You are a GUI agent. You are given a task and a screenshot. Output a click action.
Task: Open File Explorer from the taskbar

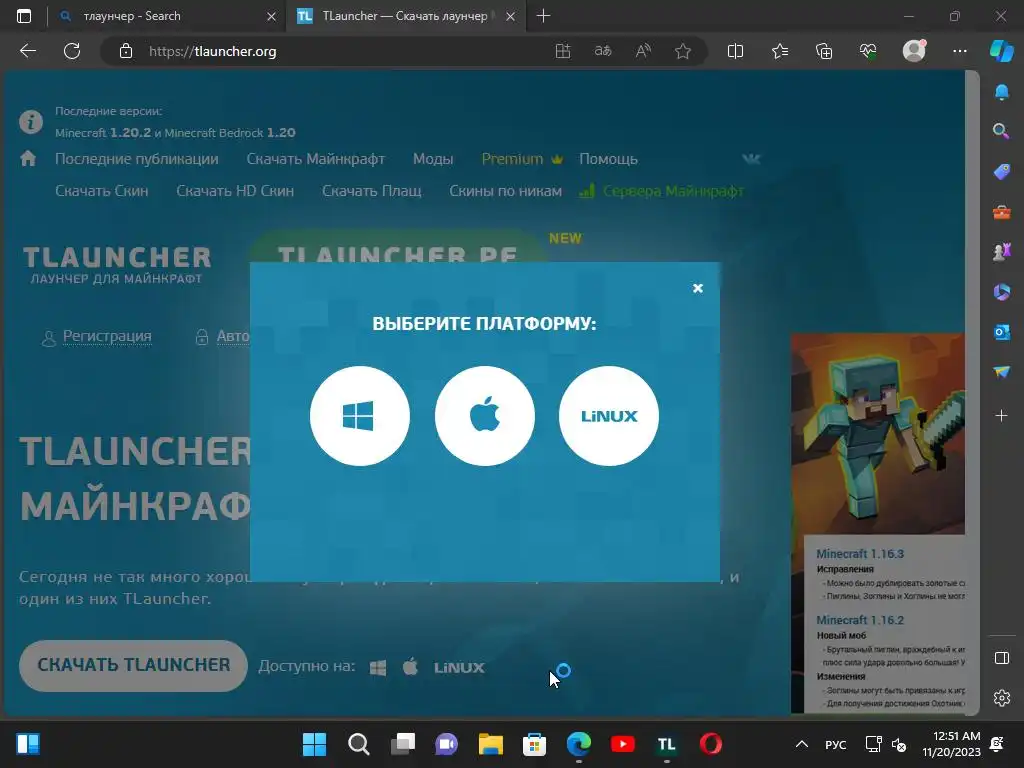point(490,744)
